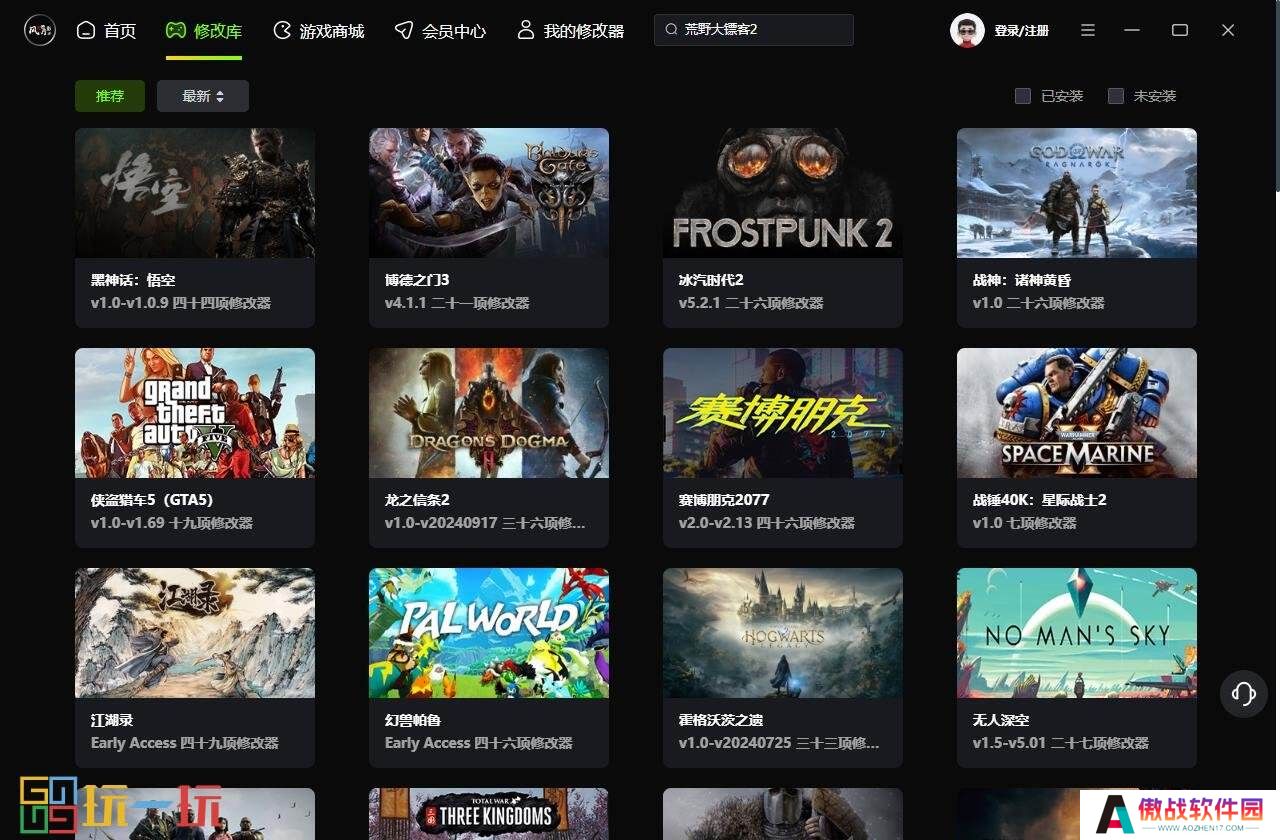Open the 最新 sort dropdown

[x=203, y=96]
